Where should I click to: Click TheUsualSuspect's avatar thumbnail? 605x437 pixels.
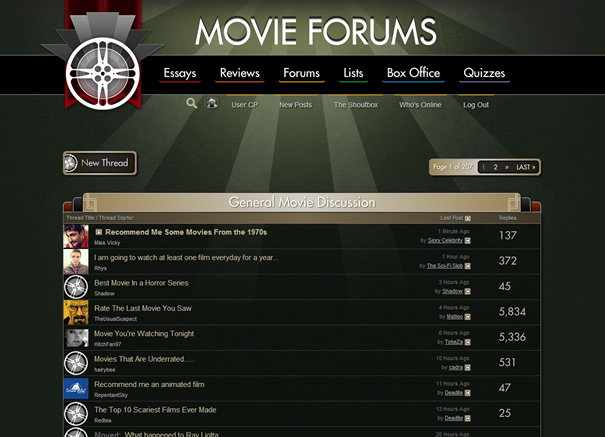[76, 312]
